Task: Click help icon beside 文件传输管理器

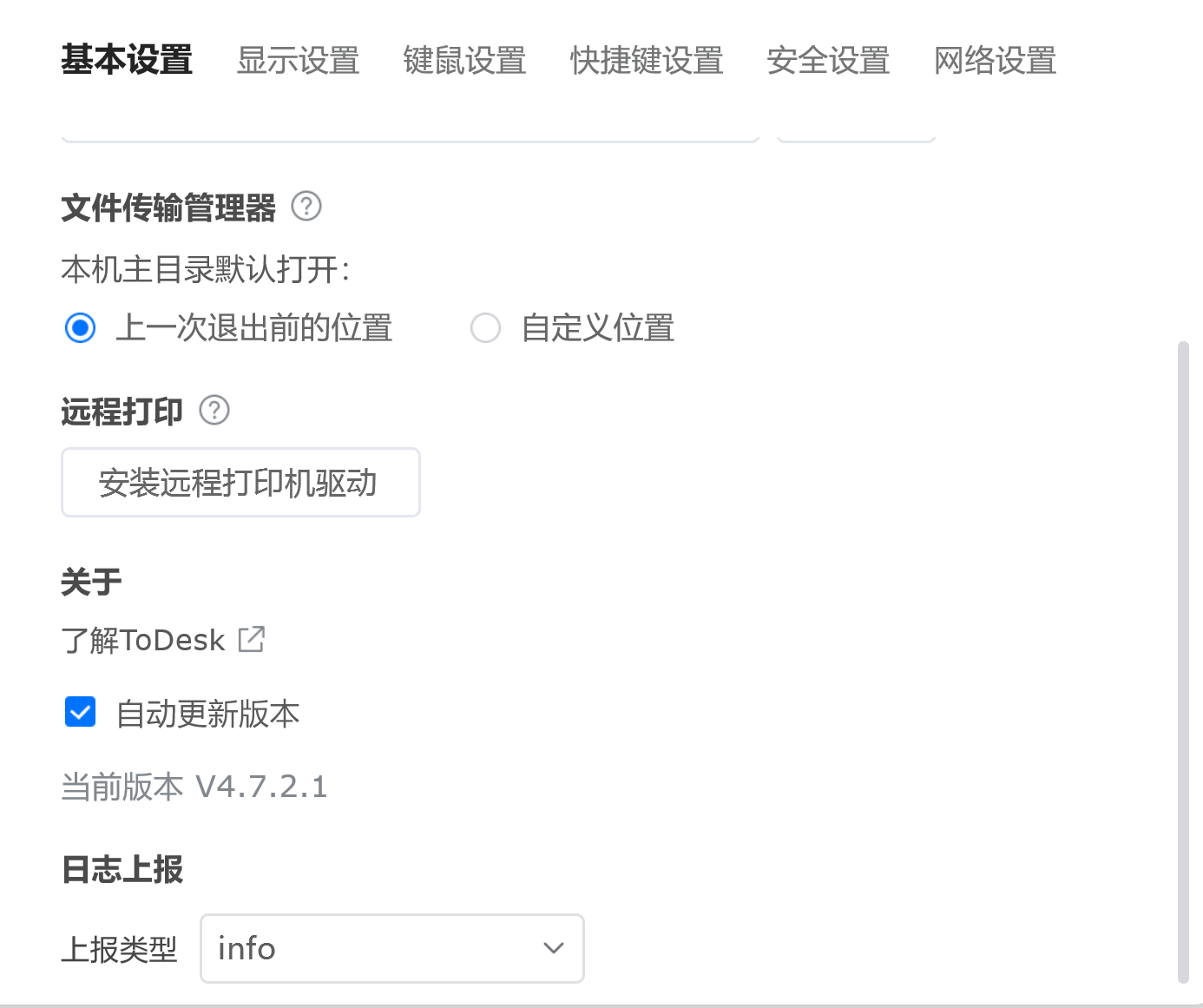Action: point(306,207)
